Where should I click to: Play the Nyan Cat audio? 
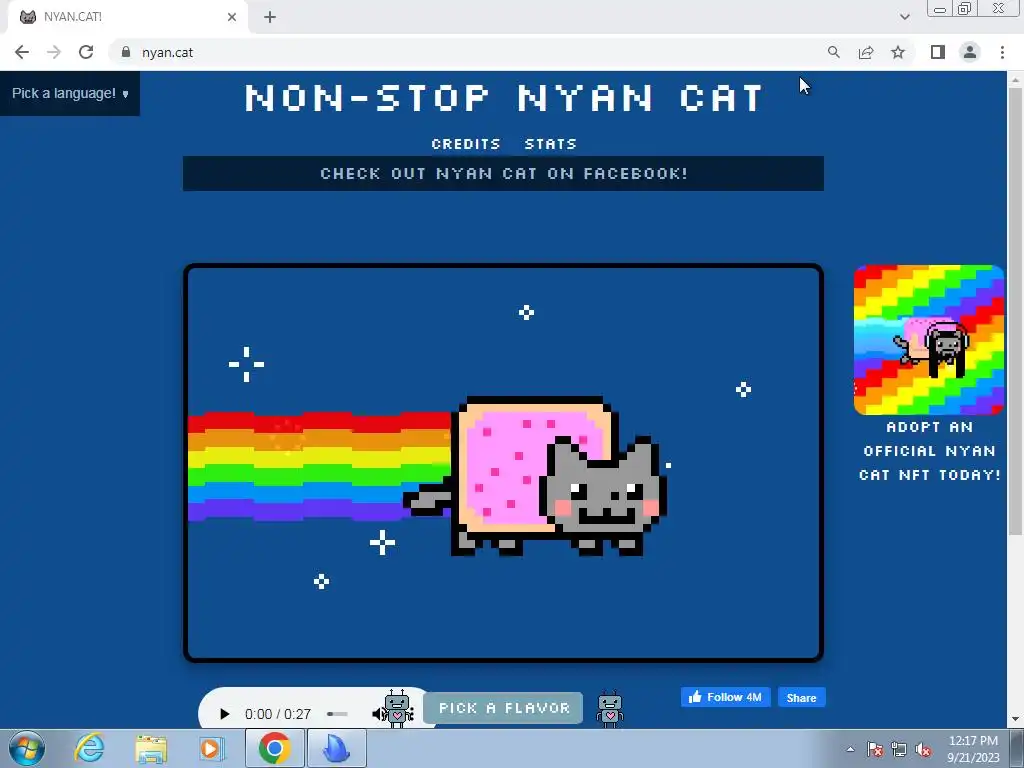point(224,714)
